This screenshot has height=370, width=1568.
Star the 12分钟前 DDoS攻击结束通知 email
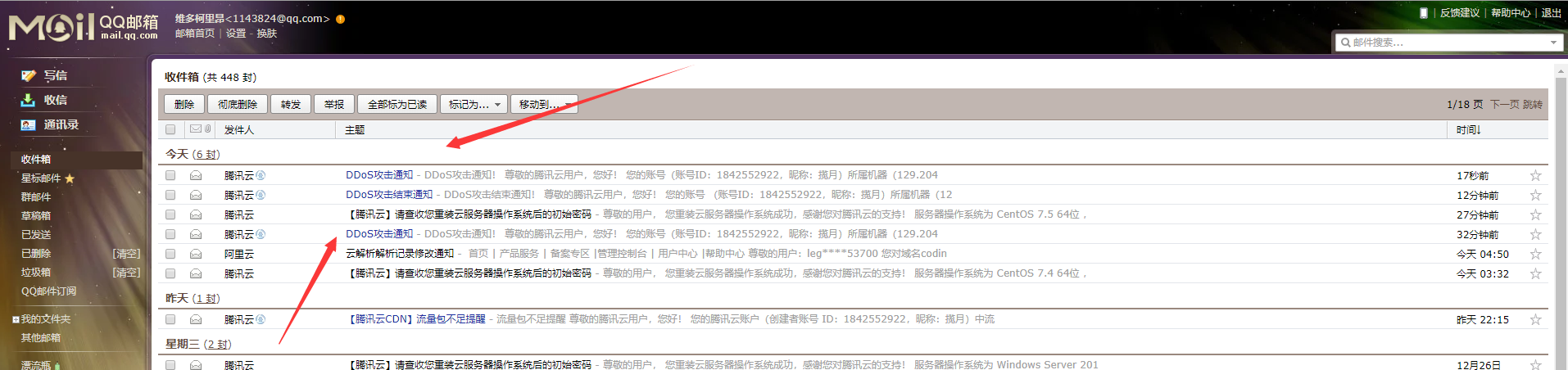click(x=1535, y=195)
